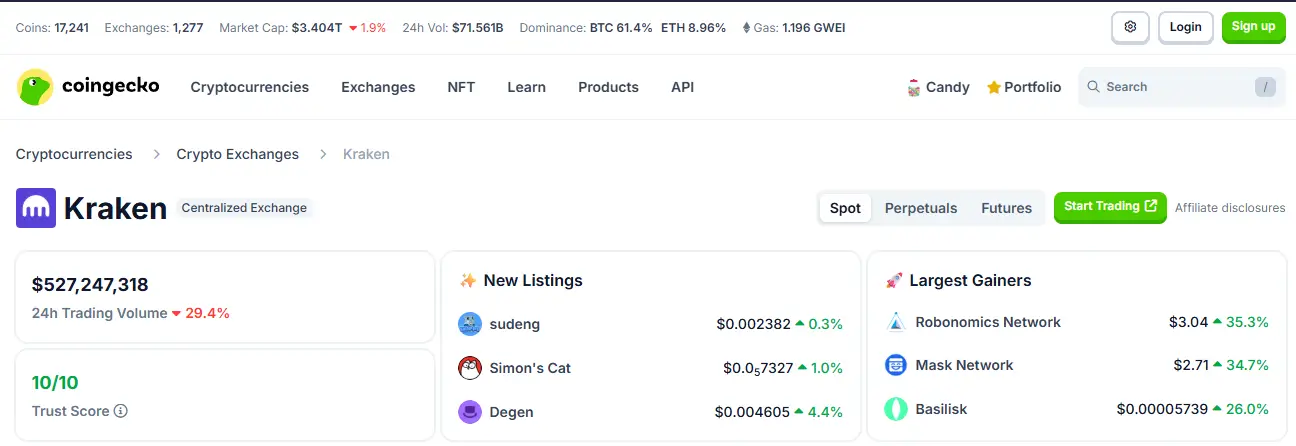Click the Degen coin icon
The height and width of the screenshot is (446, 1296).
[x=470, y=412]
